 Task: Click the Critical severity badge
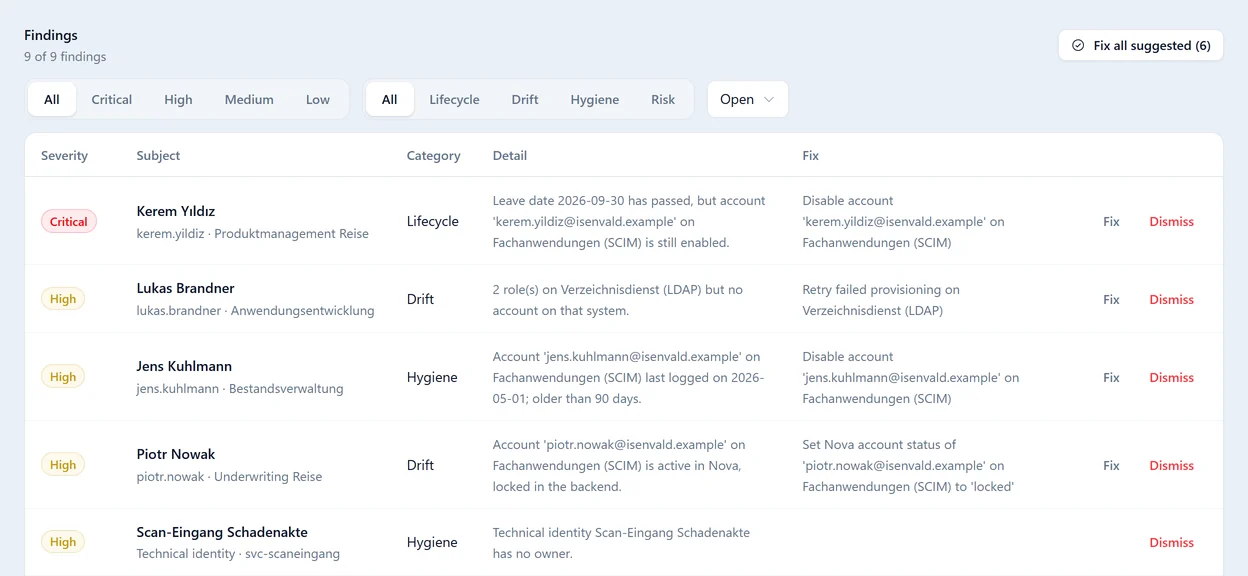[x=69, y=222]
